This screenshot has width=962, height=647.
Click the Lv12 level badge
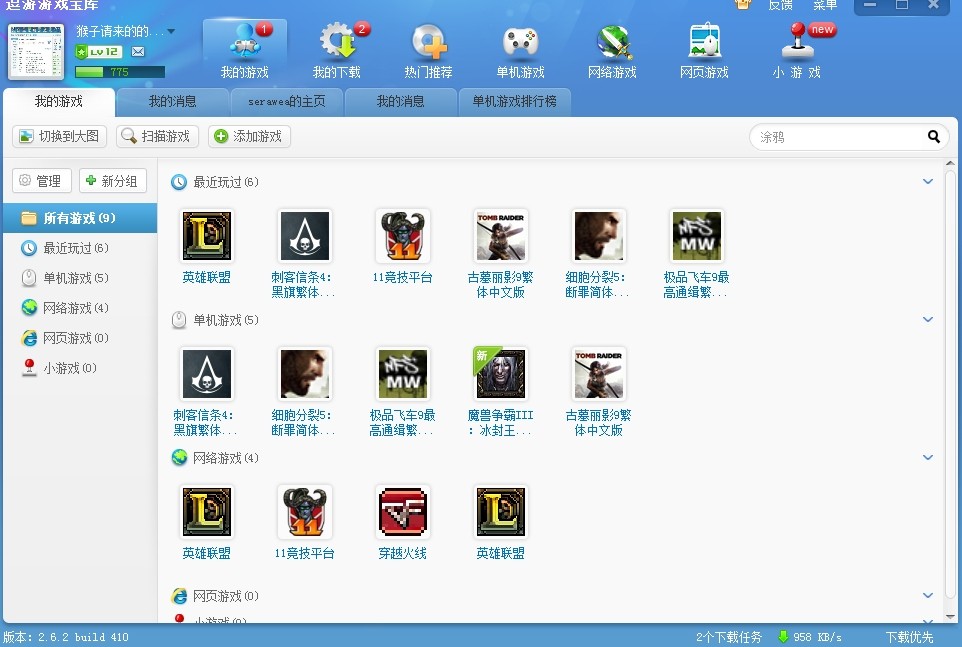(99, 52)
